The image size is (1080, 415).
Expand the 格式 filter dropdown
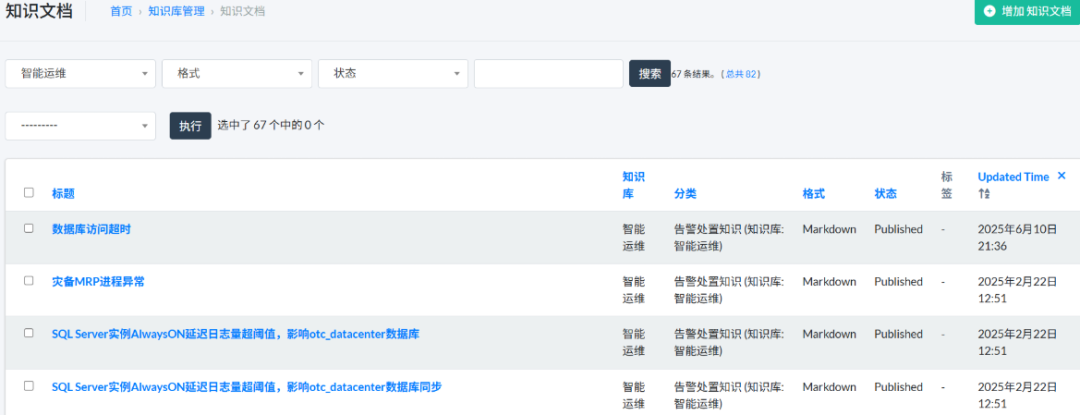[237, 73]
